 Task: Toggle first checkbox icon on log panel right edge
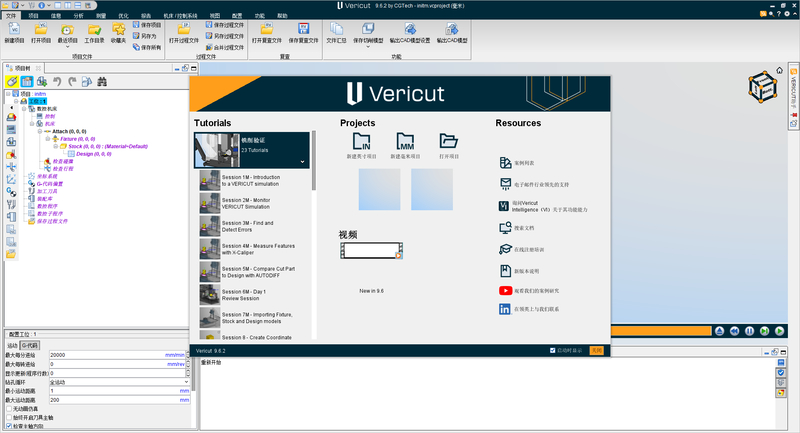click(781, 373)
